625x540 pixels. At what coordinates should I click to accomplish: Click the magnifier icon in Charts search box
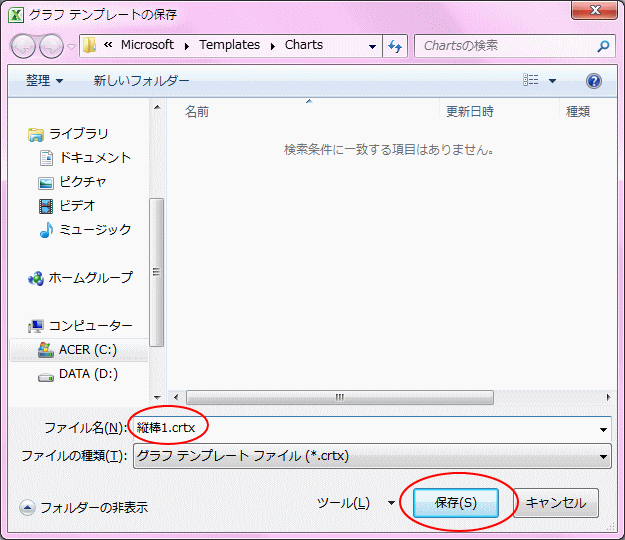pos(603,46)
